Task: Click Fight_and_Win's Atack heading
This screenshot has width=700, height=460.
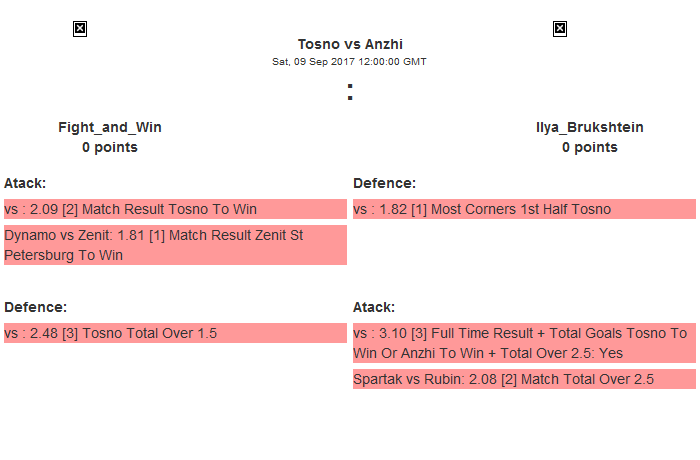Action: pyautogui.click(x=25, y=183)
